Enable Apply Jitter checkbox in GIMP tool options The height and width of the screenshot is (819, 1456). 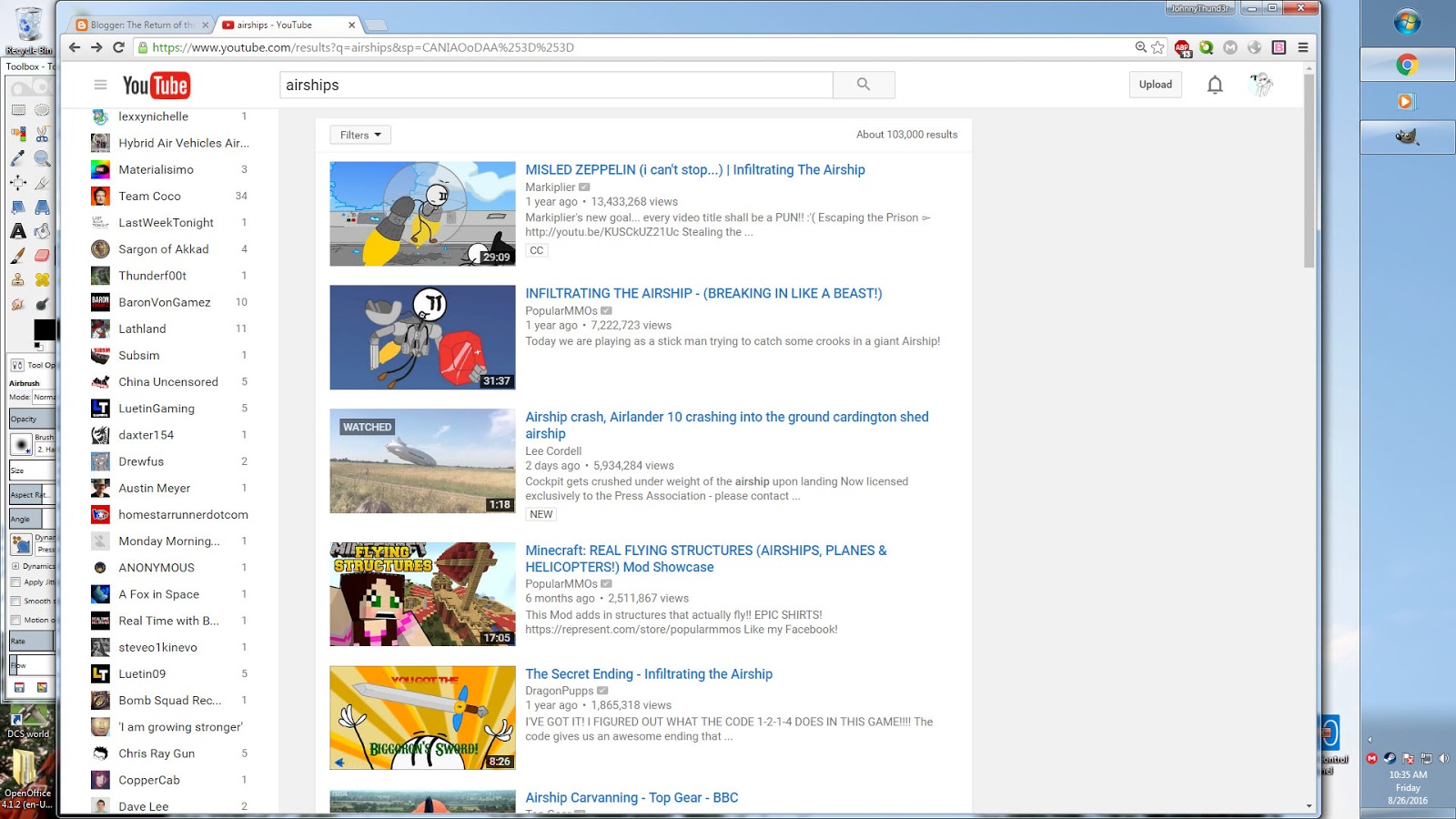coord(15,582)
